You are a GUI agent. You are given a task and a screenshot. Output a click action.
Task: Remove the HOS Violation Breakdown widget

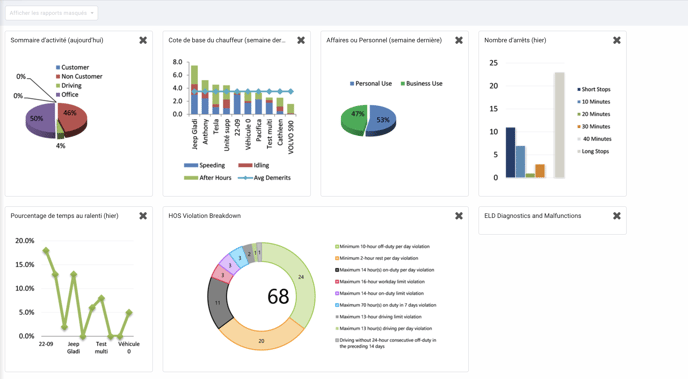pos(459,216)
